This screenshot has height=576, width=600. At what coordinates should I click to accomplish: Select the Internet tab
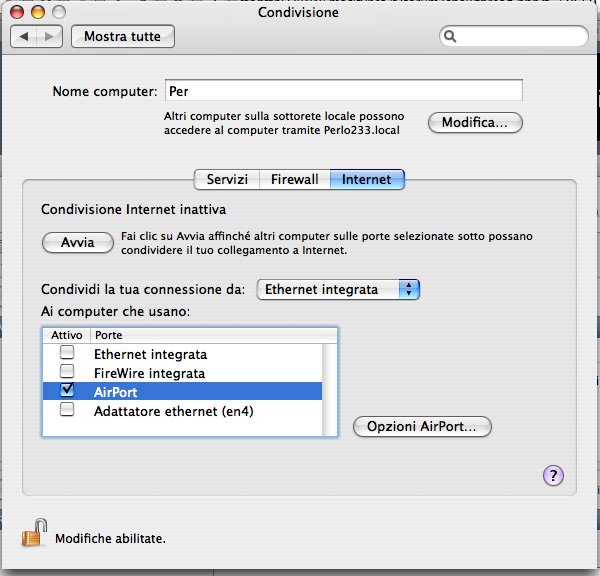tap(367, 179)
